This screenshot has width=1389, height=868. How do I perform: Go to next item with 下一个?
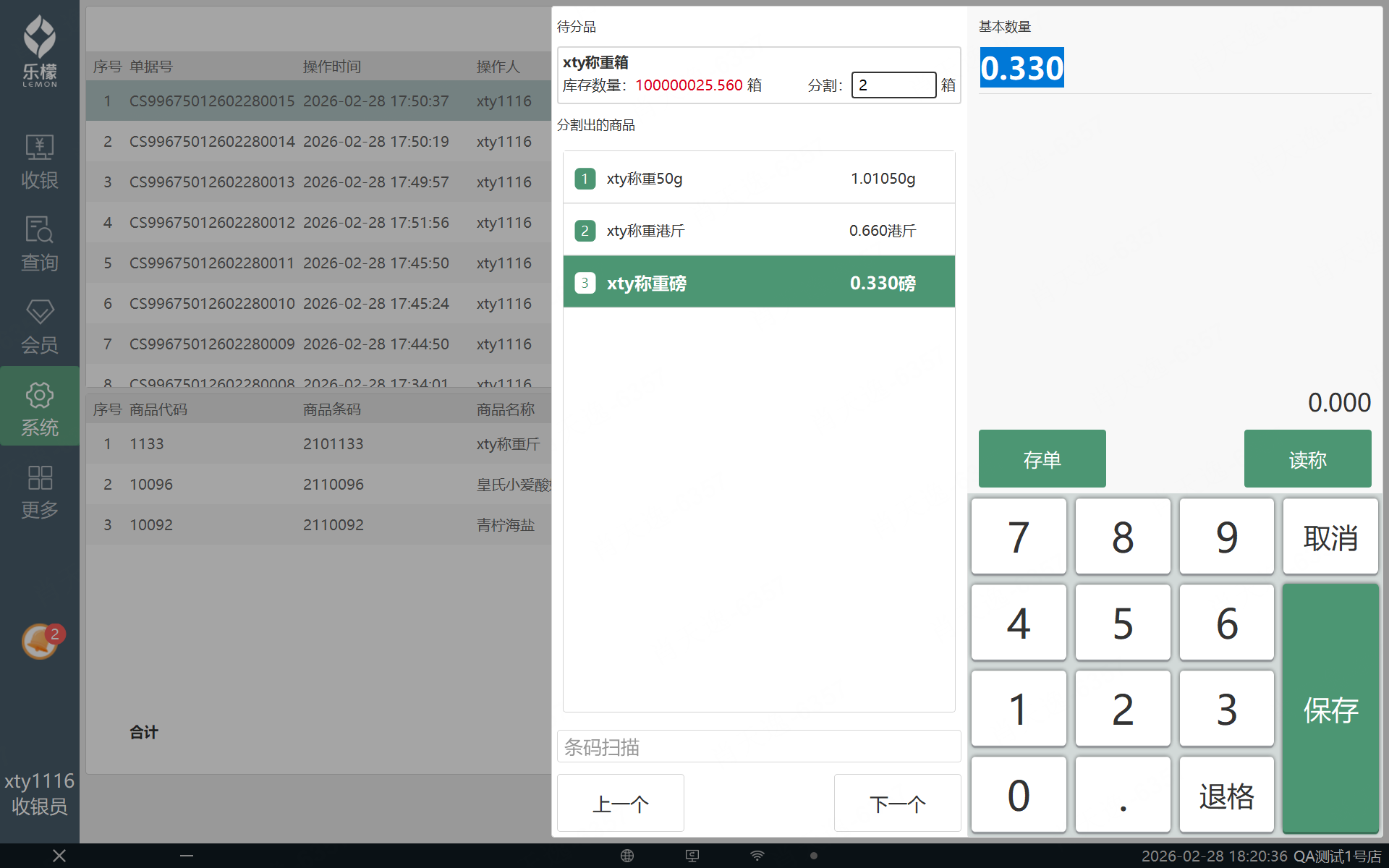(x=896, y=803)
